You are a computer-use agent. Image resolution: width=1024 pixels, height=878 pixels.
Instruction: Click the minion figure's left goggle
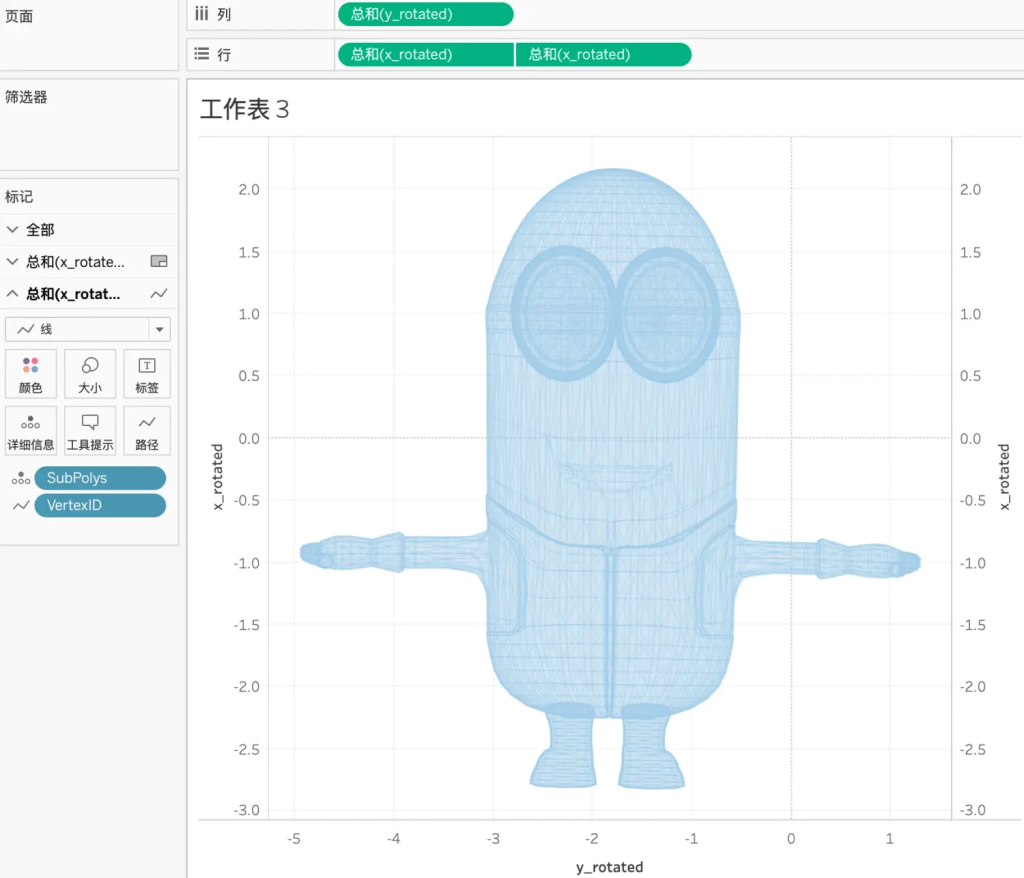(562, 314)
